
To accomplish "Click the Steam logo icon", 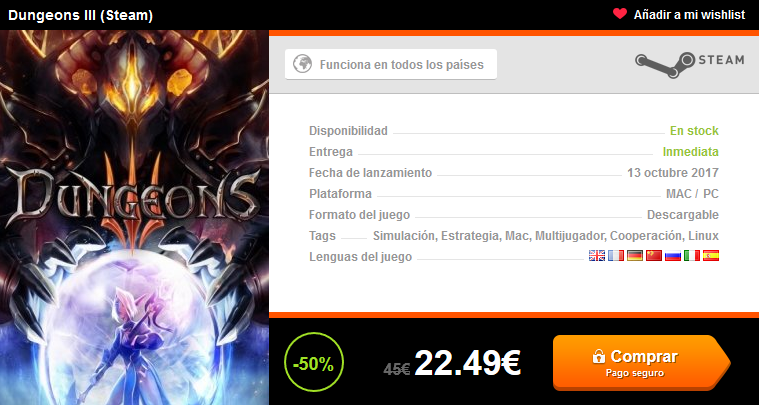I will pyautogui.click(x=665, y=64).
